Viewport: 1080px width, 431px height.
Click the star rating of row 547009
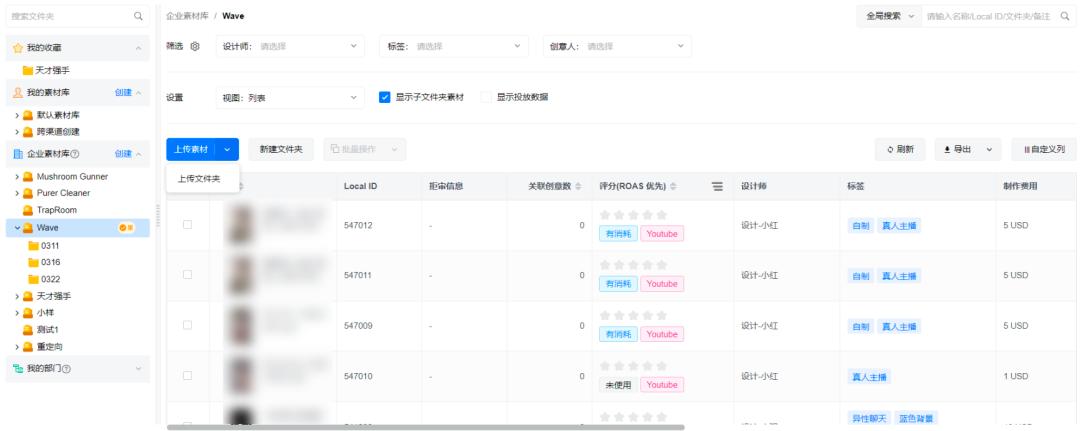click(634, 315)
